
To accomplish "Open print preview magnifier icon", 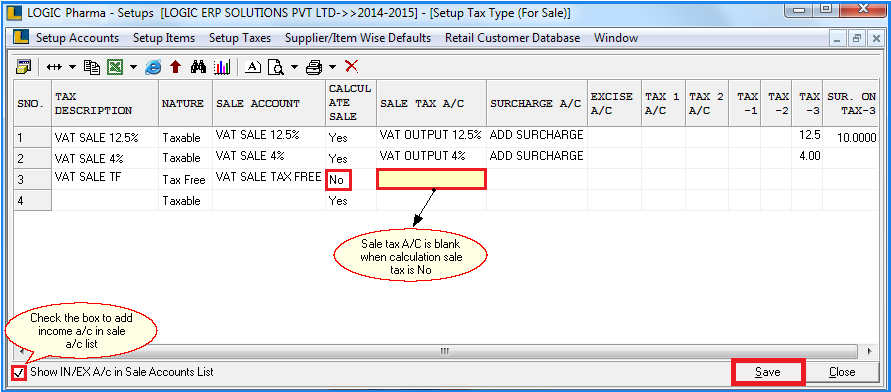I will (x=276, y=67).
